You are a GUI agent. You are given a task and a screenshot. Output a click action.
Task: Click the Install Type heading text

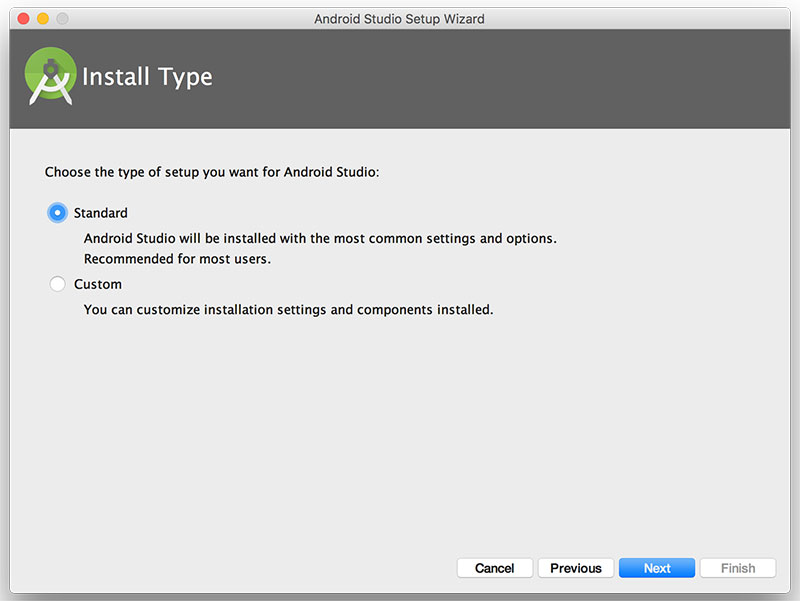pyautogui.click(x=150, y=76)
